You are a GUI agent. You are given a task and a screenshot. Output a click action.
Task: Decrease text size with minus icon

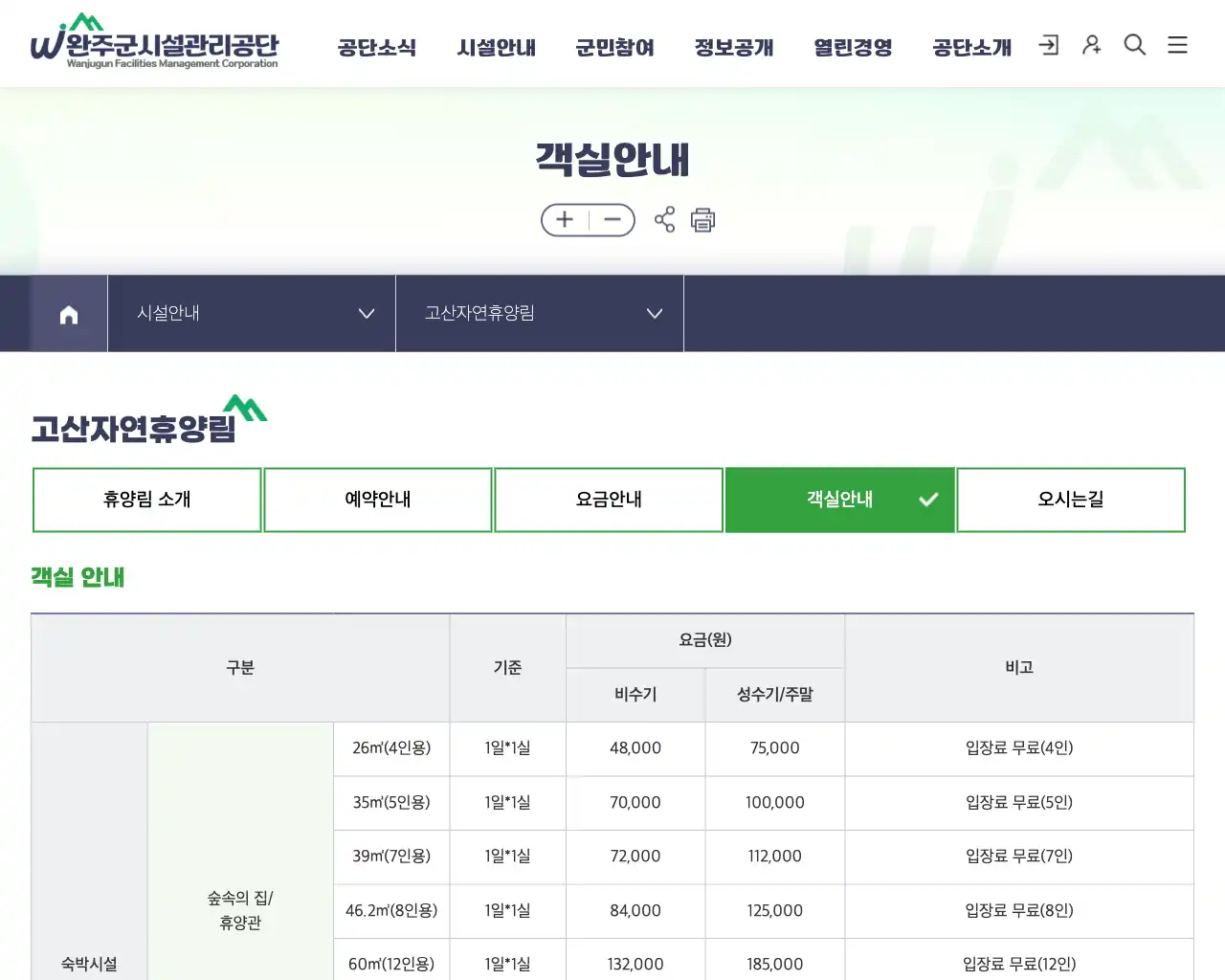tap(612, 220)
